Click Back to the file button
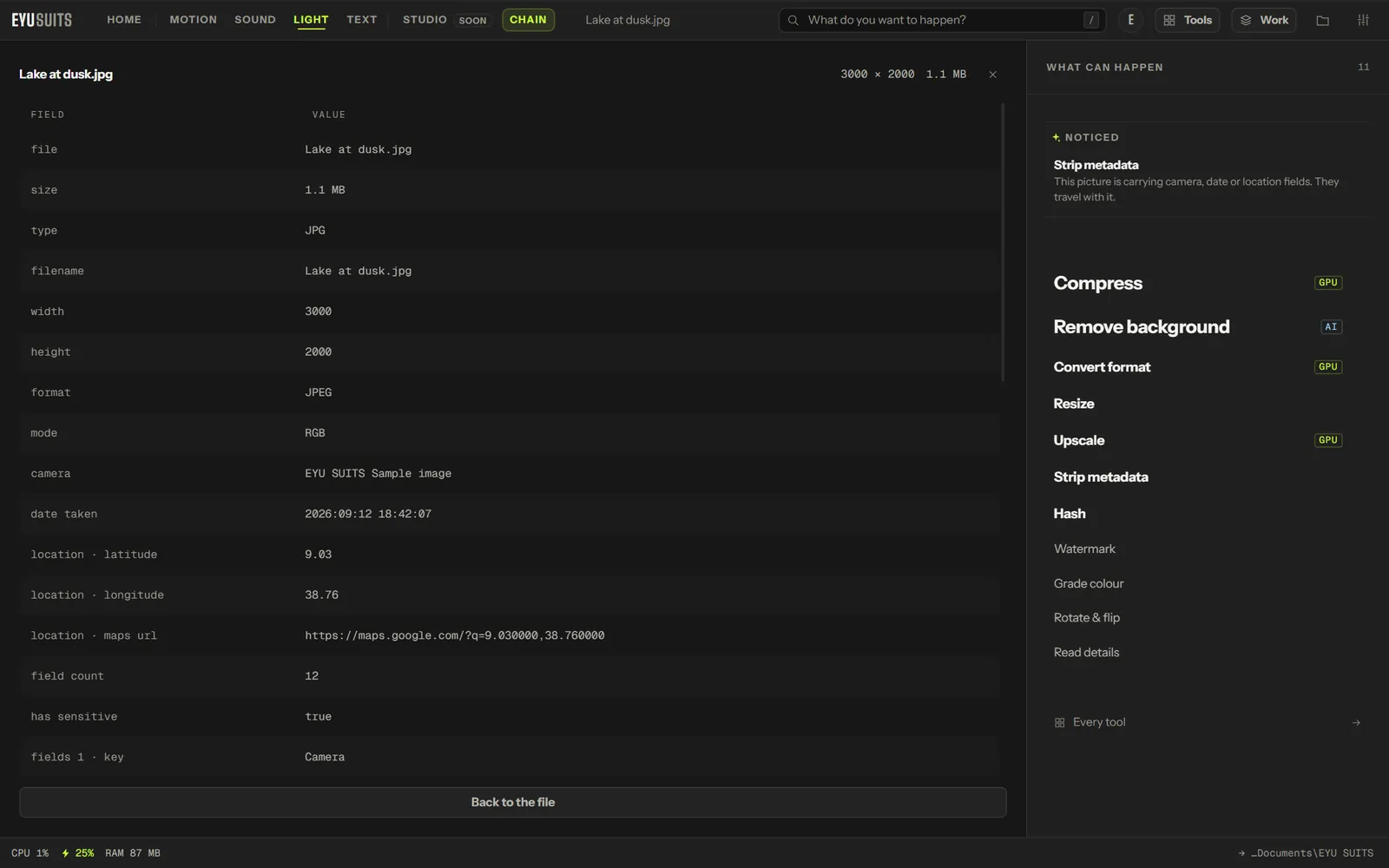1389x868 pixels. (513, 802)
